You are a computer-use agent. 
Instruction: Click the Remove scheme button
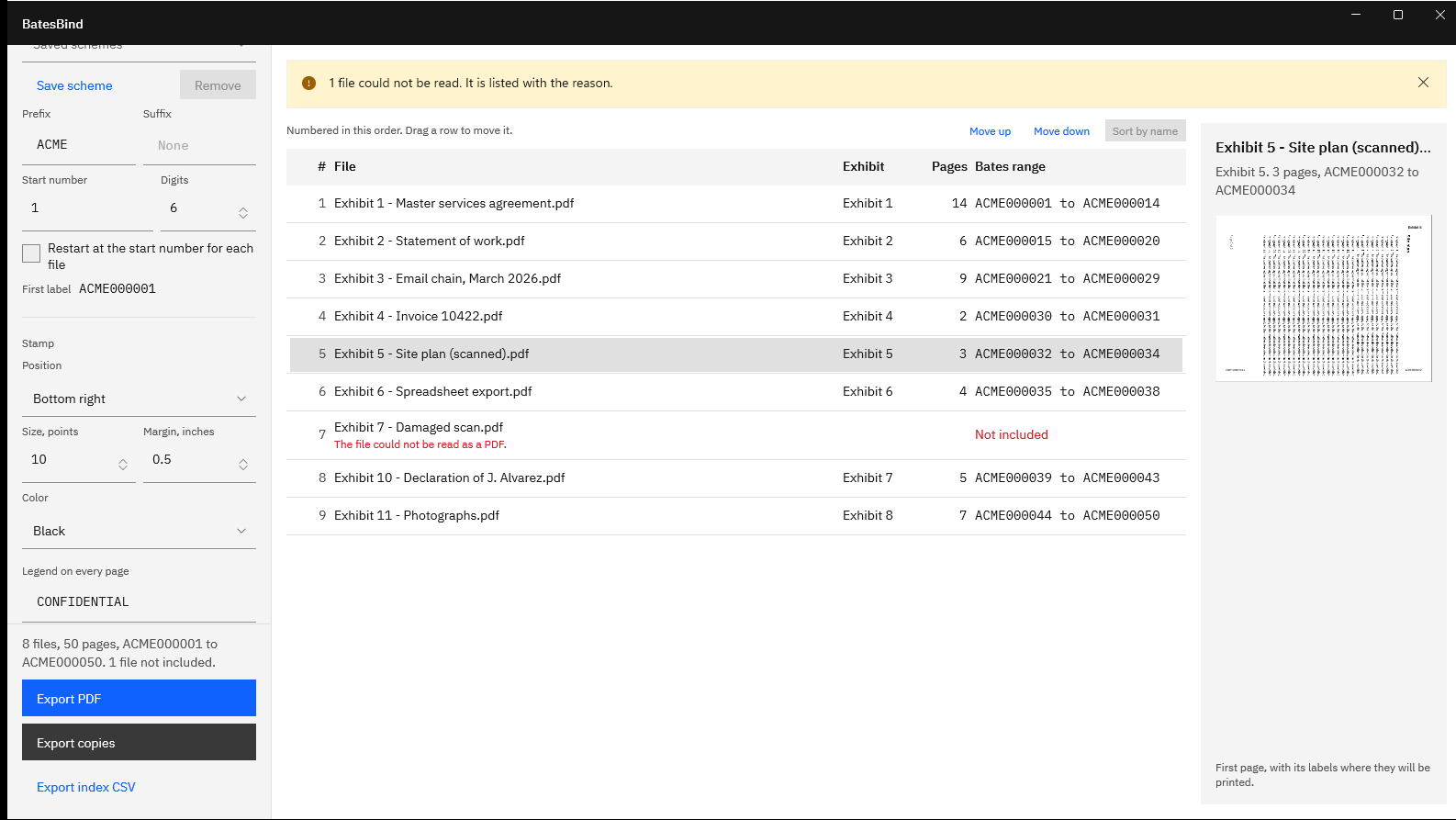[x=218, y=85]
